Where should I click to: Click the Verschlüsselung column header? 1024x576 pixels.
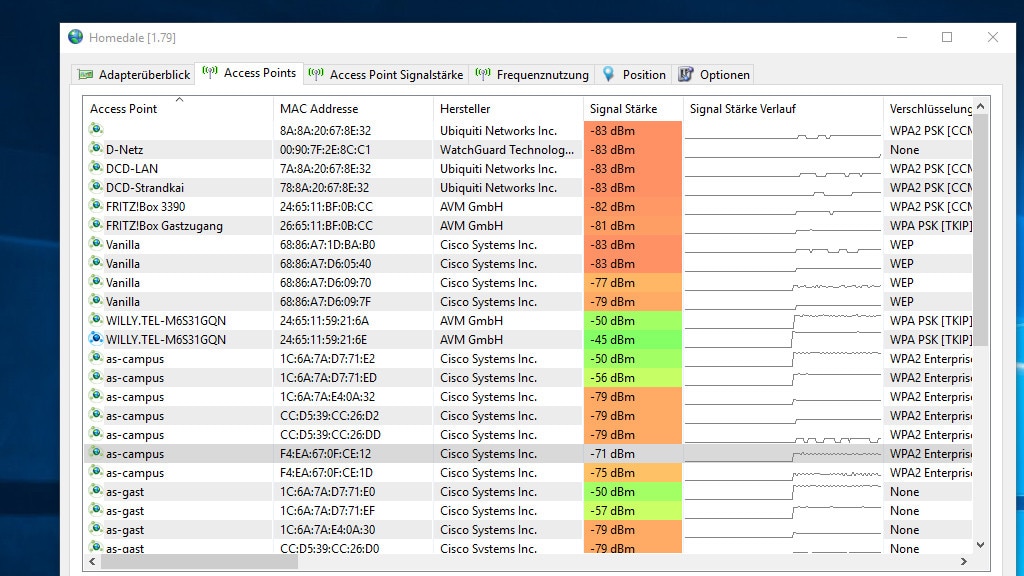928,108
